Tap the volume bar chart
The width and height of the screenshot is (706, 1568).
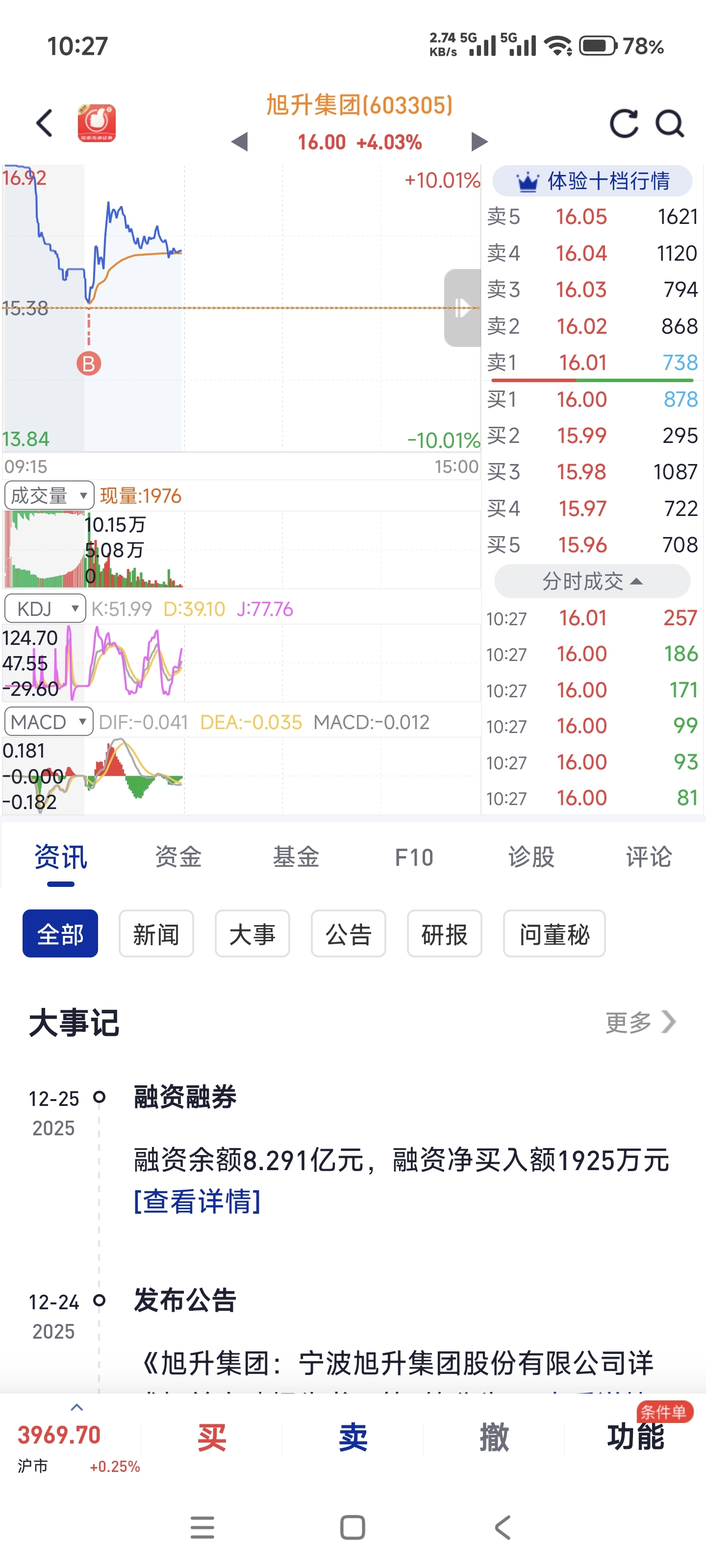[241, 549]
